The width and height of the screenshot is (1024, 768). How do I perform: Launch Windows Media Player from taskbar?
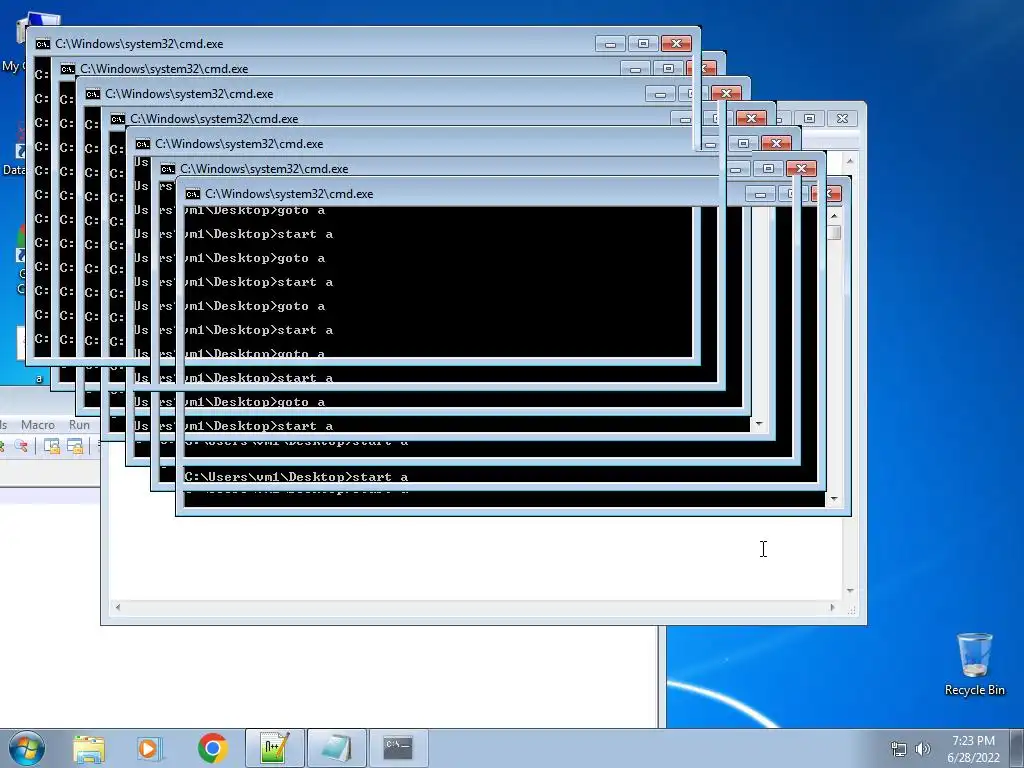[150, 748]
